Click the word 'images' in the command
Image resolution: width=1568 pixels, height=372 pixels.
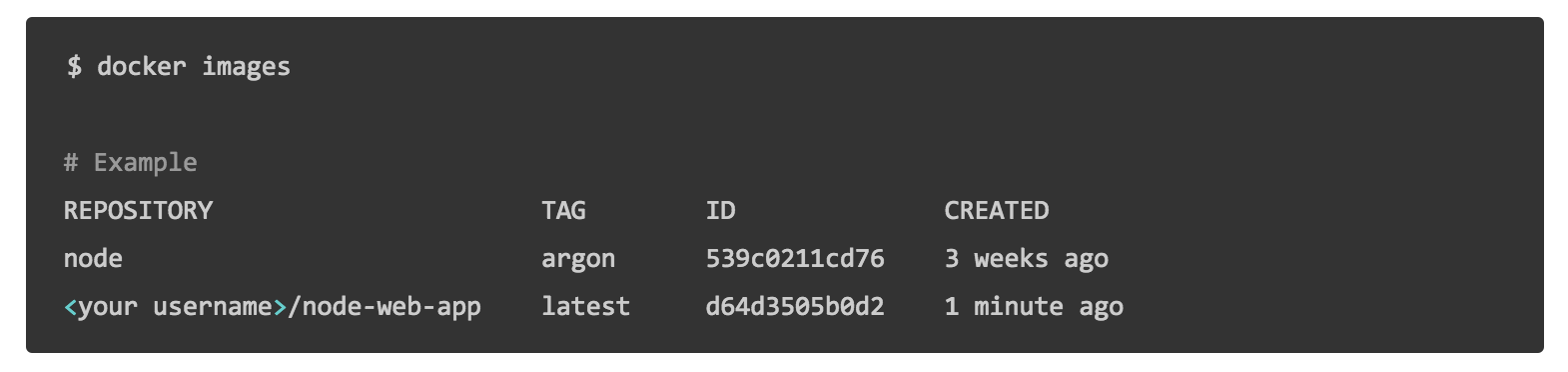coord(246,68)
